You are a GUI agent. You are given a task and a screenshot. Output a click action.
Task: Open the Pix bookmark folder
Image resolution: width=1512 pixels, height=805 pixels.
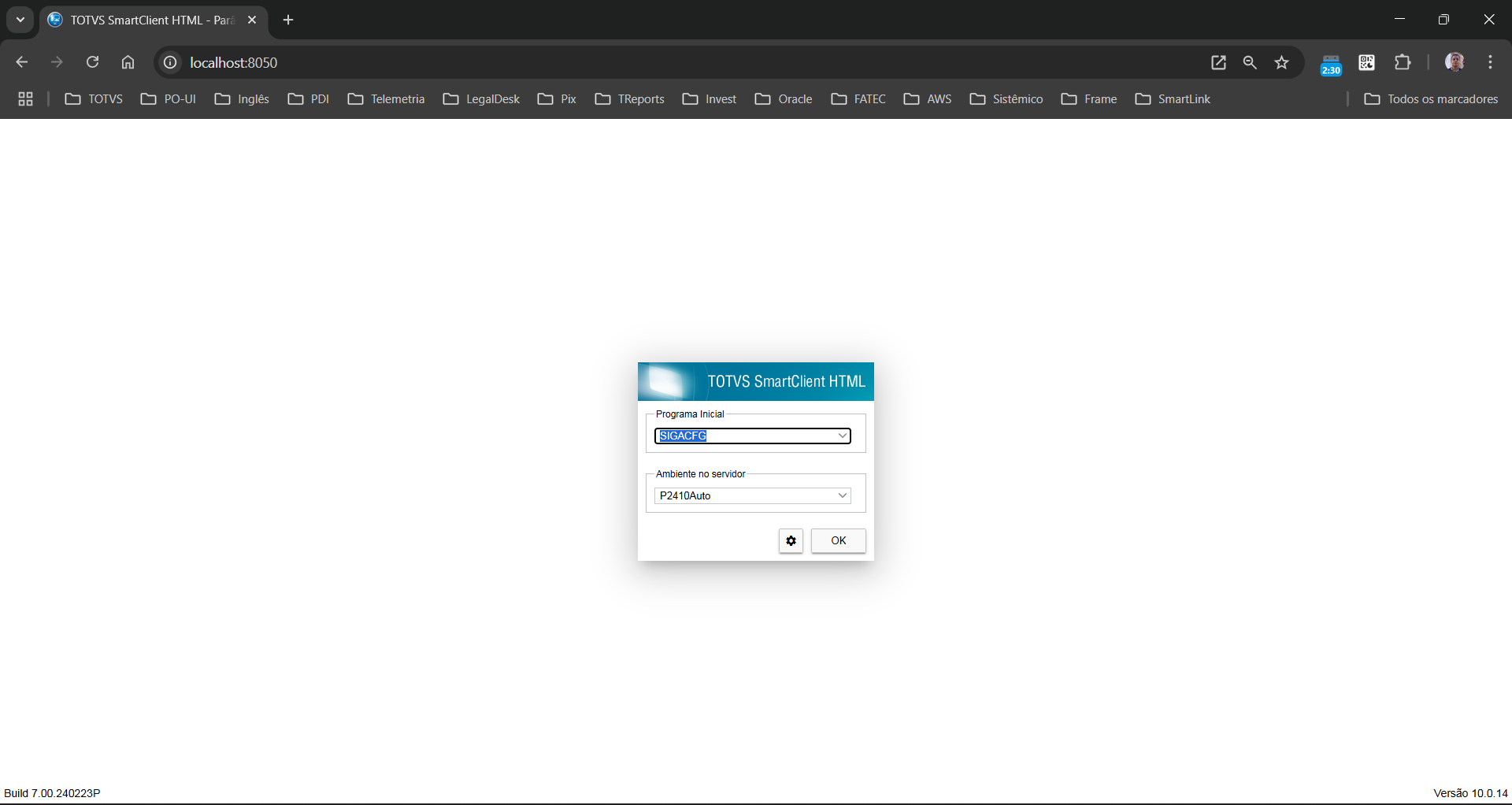(x=557, y=98)
